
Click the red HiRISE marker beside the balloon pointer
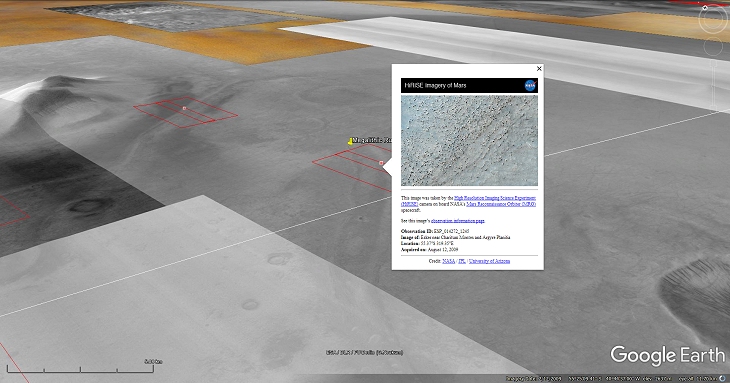[381, 163]
